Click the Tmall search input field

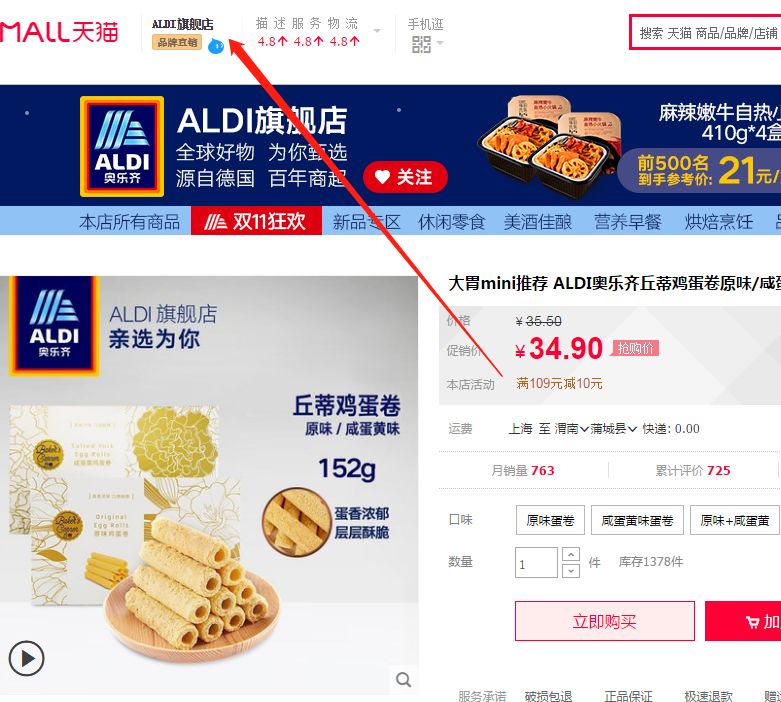tap(707, 33)
